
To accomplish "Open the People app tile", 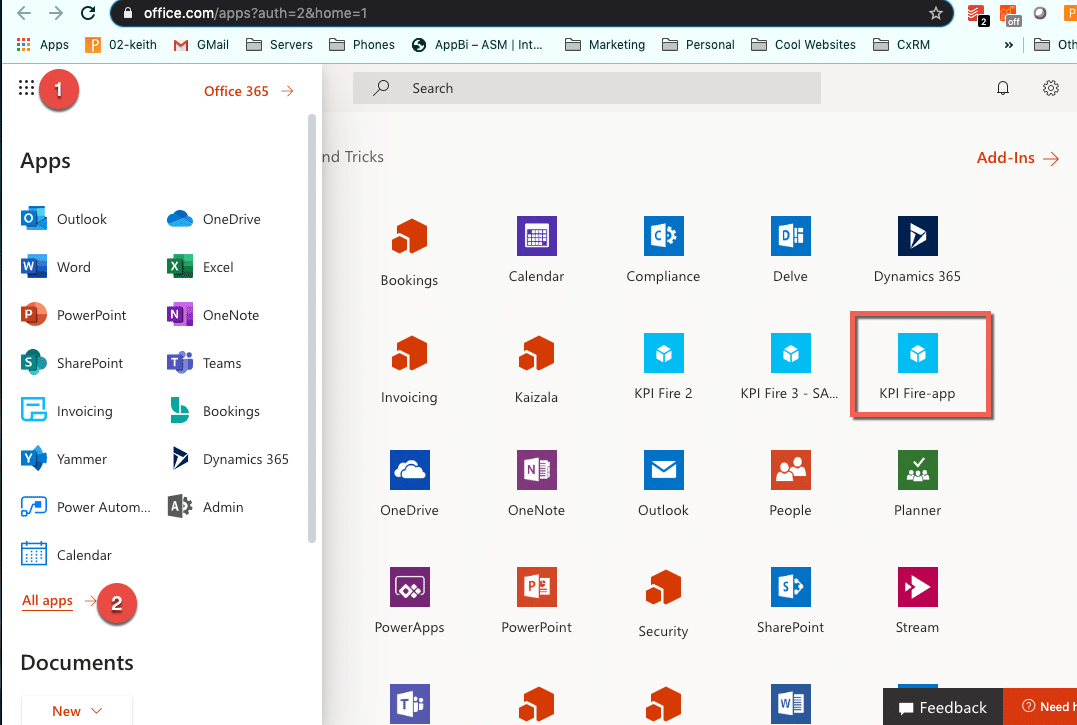I will [791, 484].
